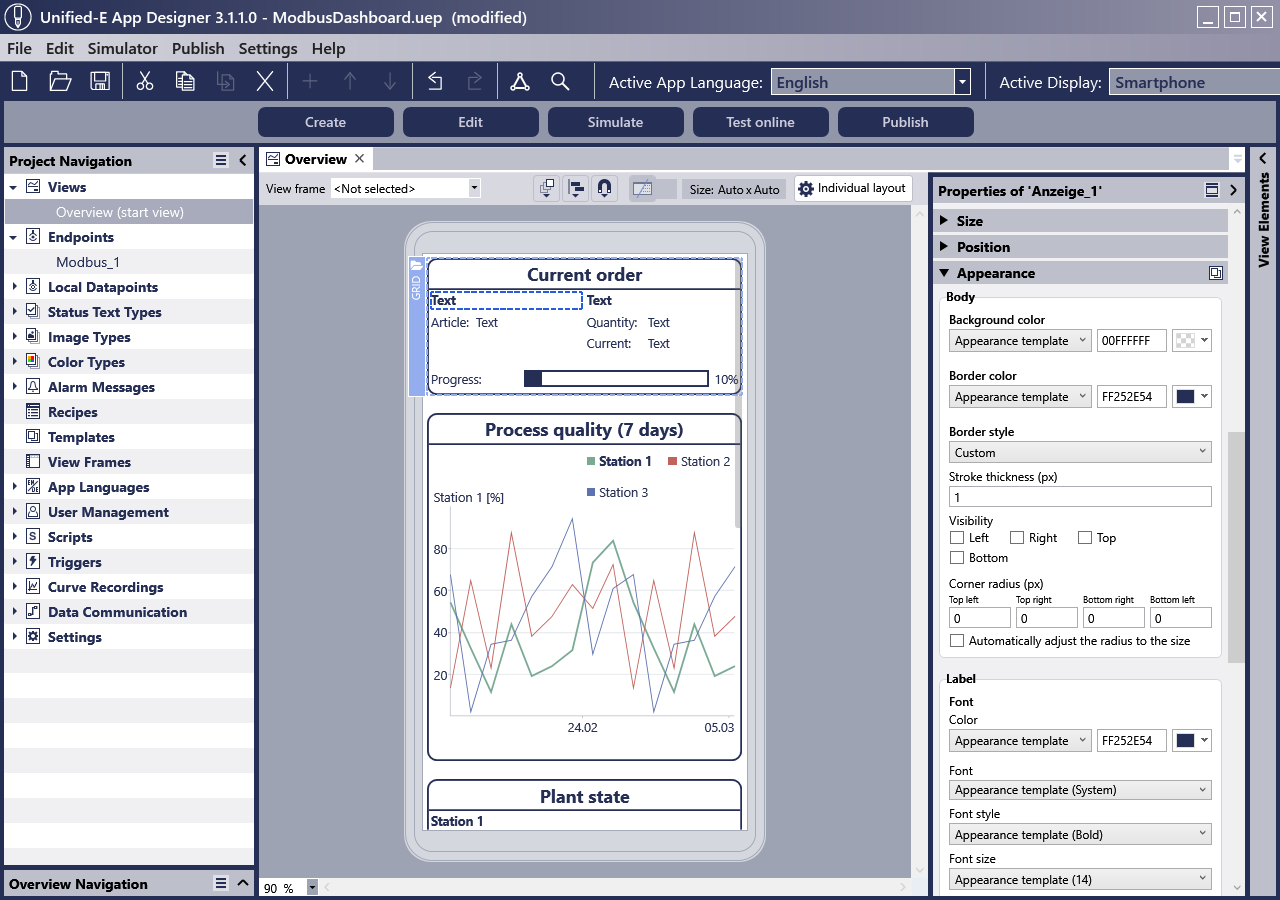Click the Individual layout button
This screenshot has width=1280, height=900.
tap(853, 188)
